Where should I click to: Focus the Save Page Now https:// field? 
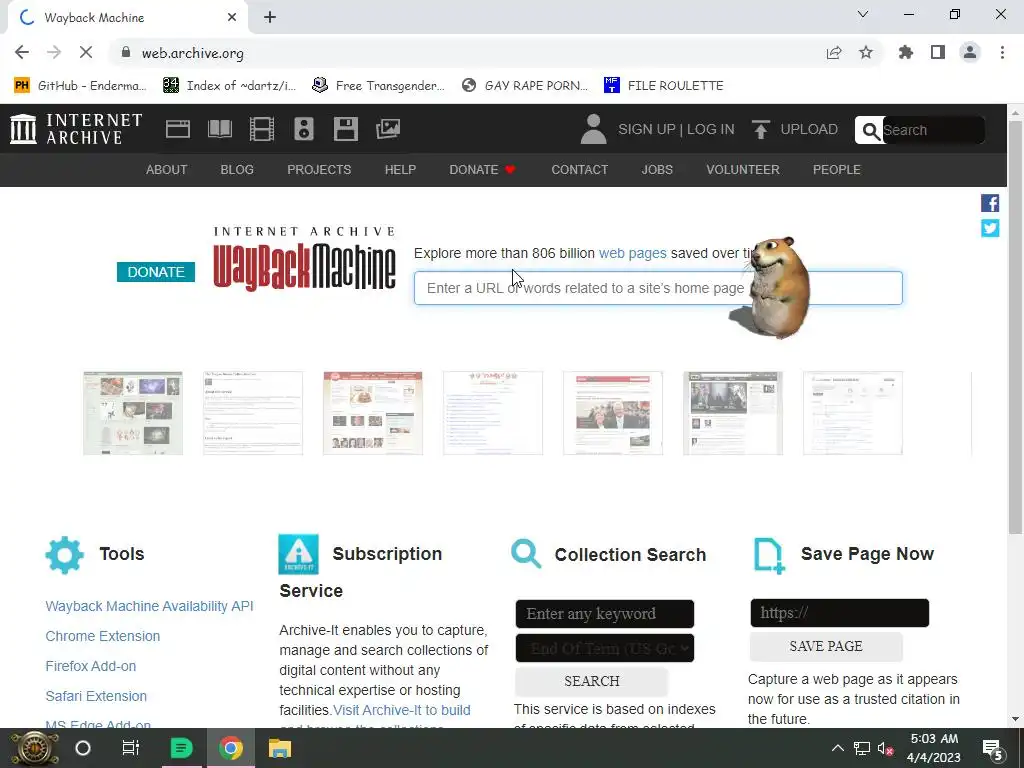coord(840,613)
